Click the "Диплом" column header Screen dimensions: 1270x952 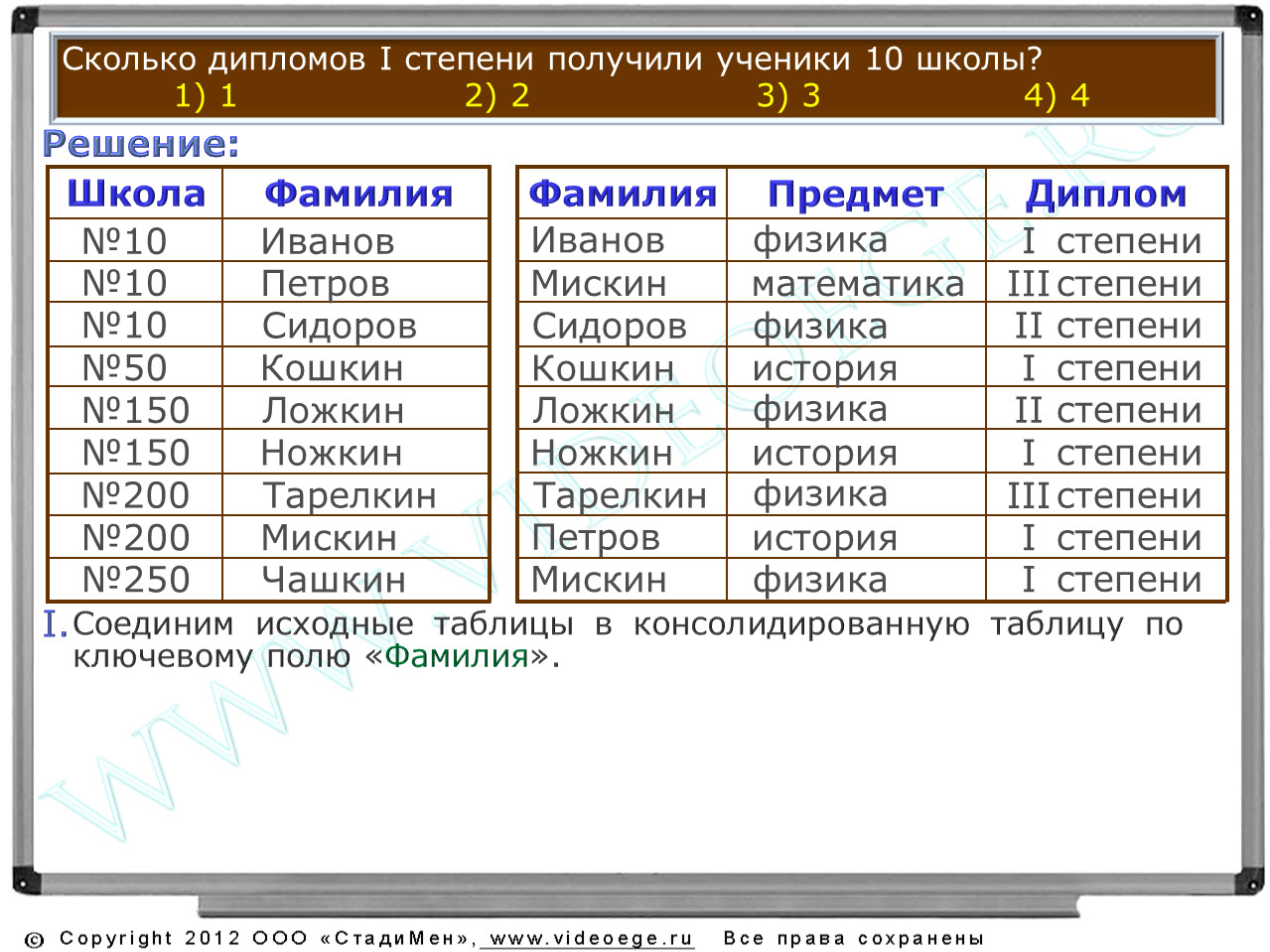[1105, 195]
